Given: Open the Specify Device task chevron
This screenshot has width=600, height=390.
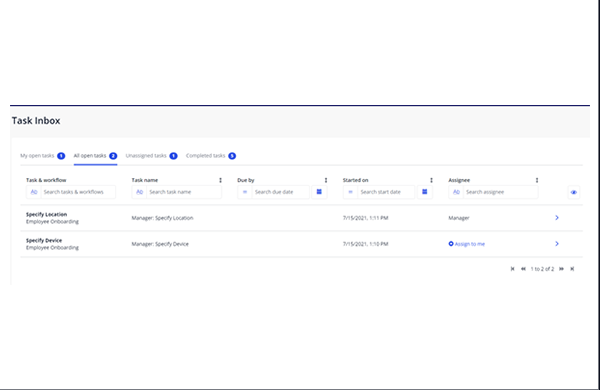Looking at the screenshot, I should pyautogui.click(x=557, y=244).
